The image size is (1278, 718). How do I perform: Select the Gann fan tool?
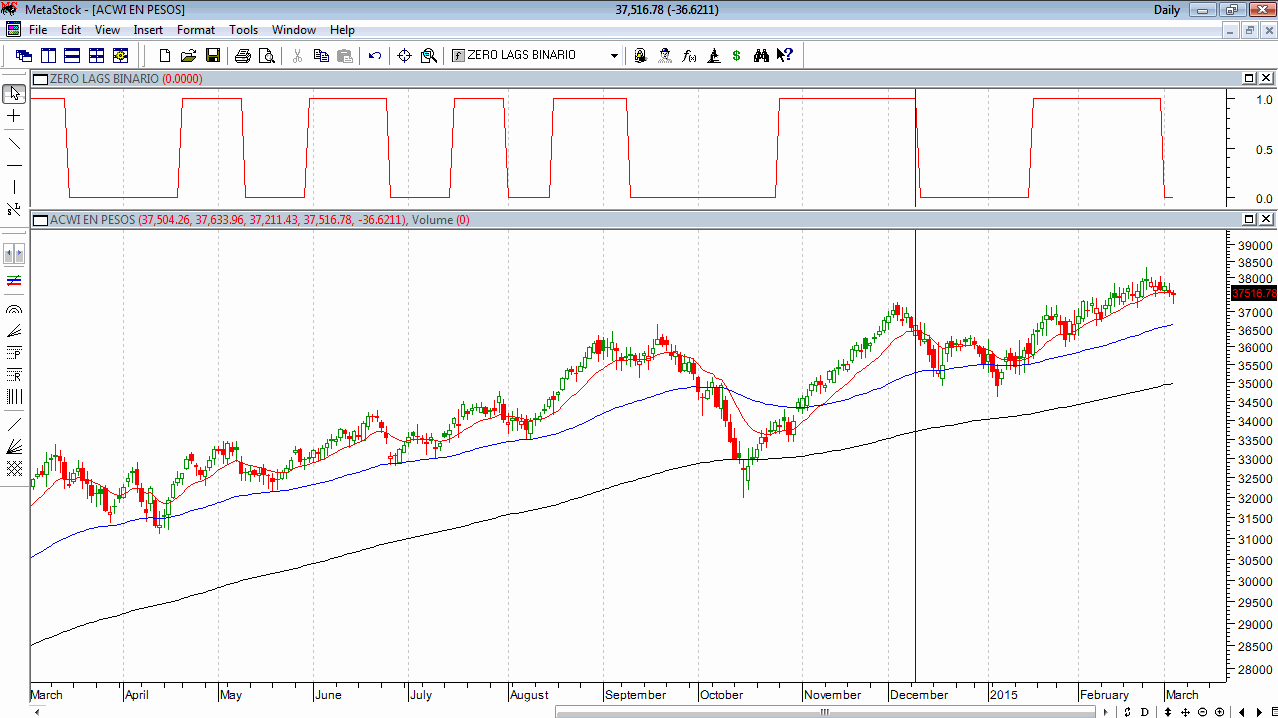[14, 446]
